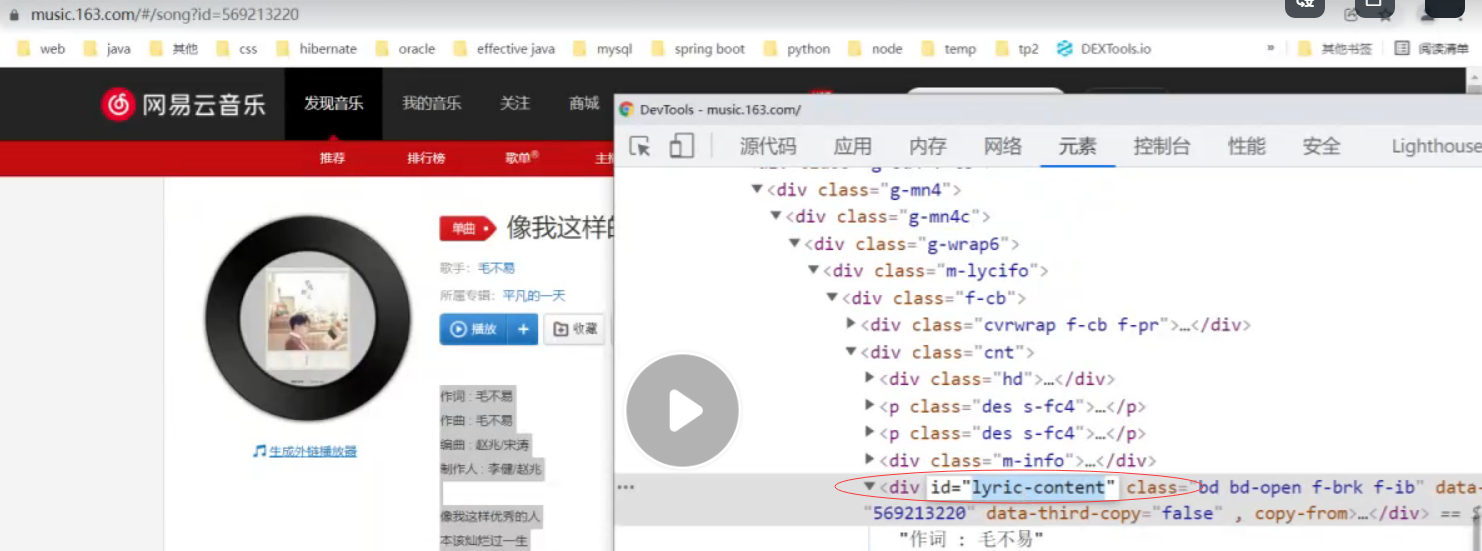Toggle the device toolbar icon in DevTools
The image size is (1482, 551).
682,146
